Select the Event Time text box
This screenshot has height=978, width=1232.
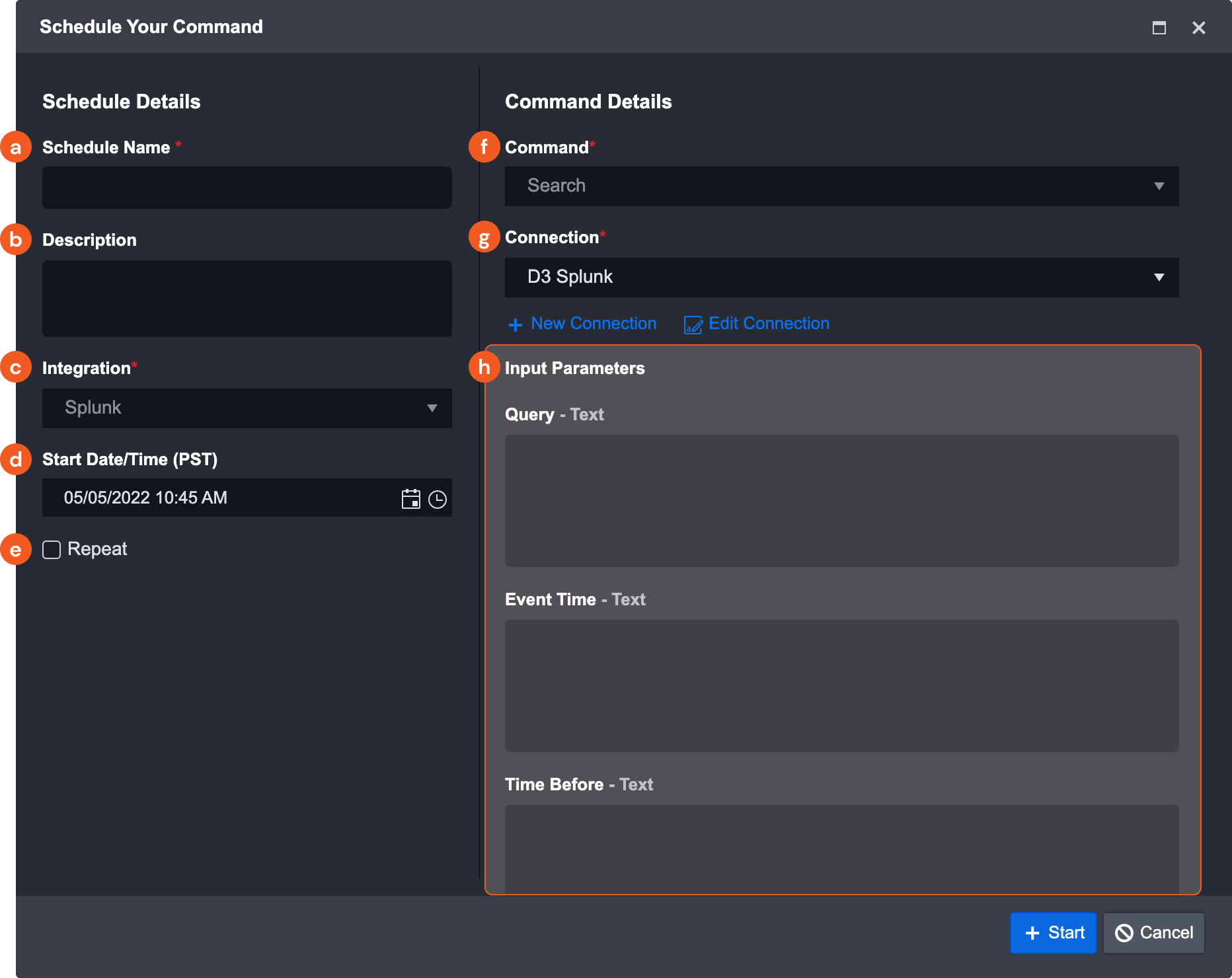841,685
